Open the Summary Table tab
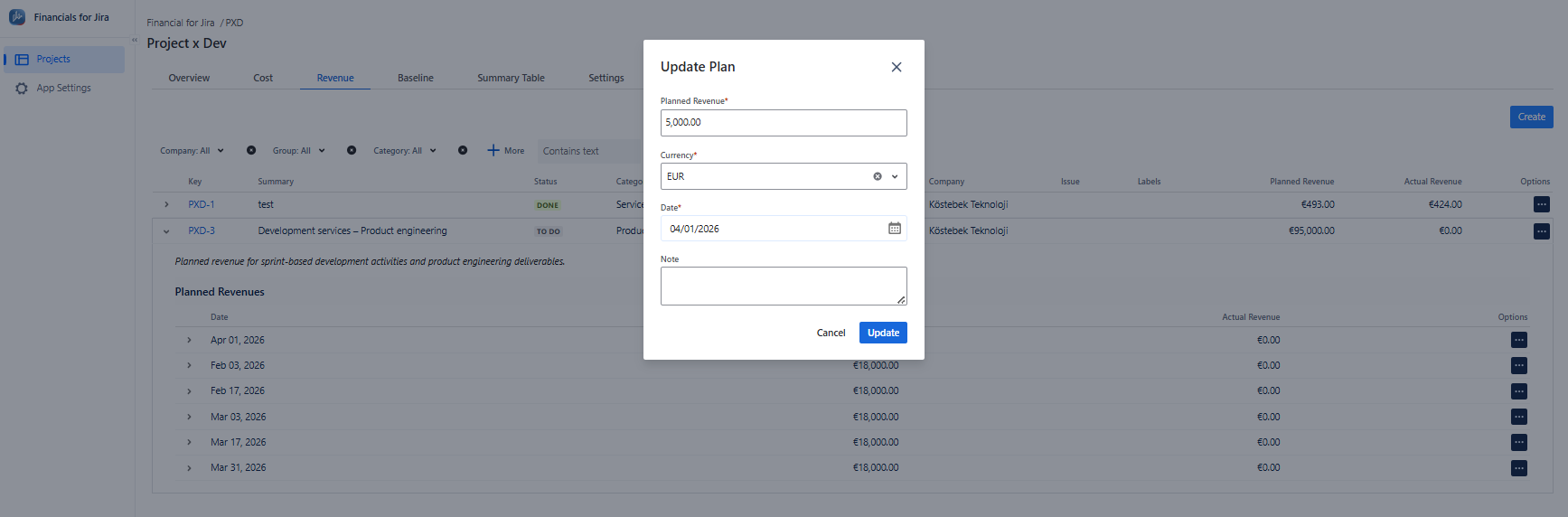 point(511,79)
